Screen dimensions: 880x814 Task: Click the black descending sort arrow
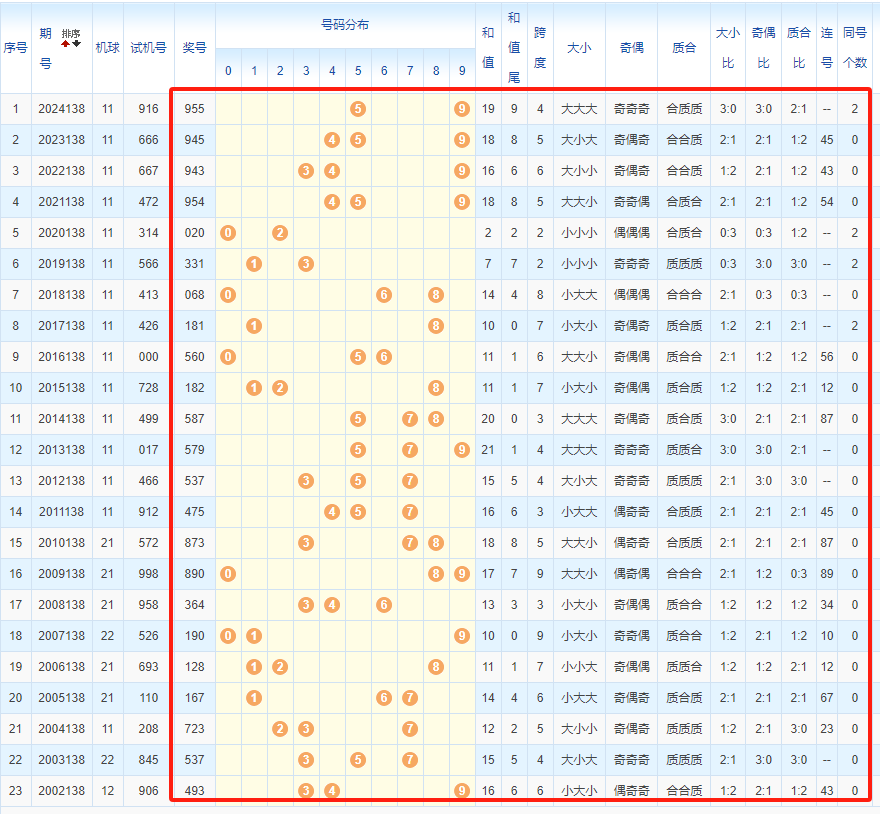click(76, 44)
